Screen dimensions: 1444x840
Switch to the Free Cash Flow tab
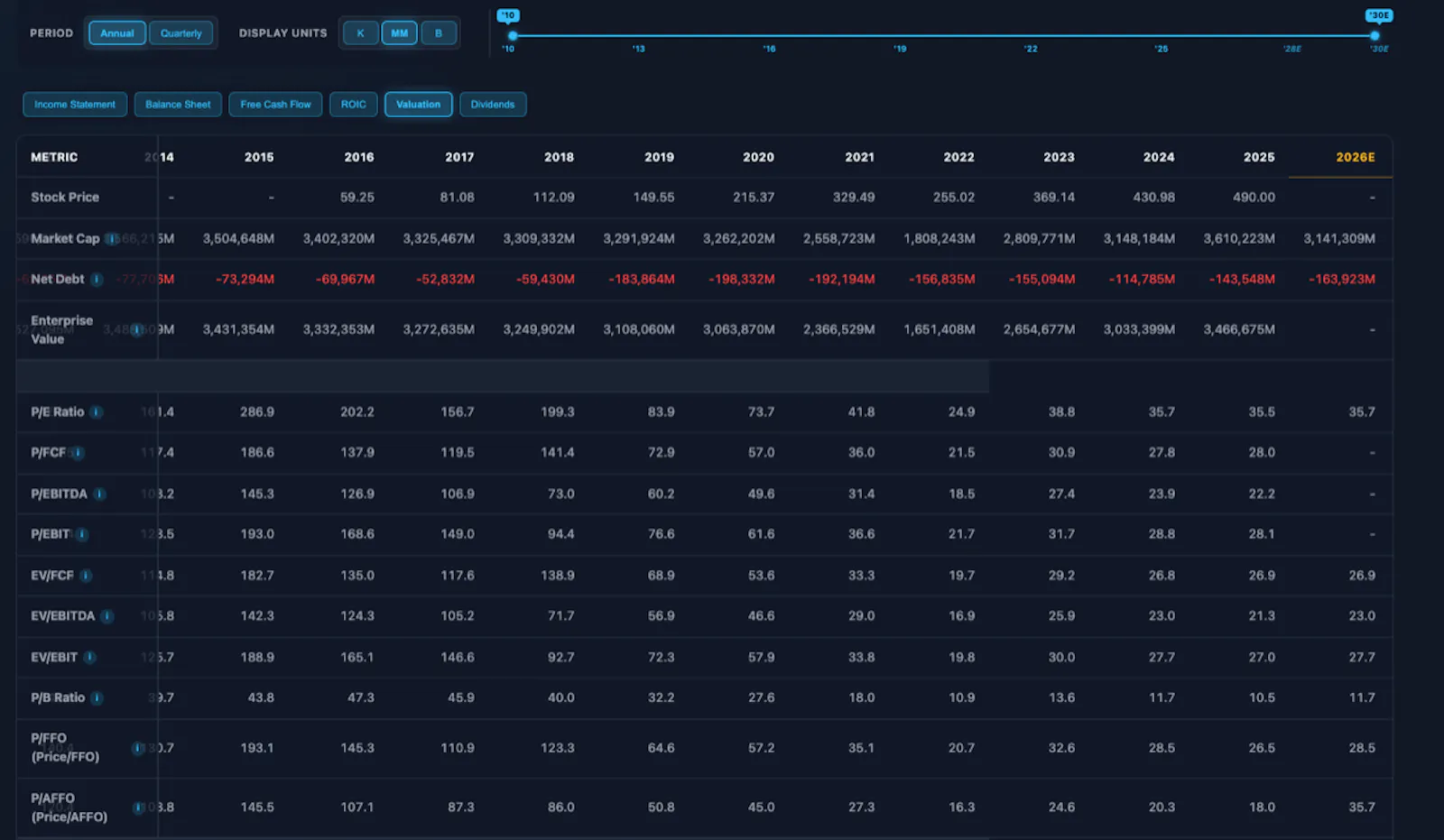tap(275, 105)
